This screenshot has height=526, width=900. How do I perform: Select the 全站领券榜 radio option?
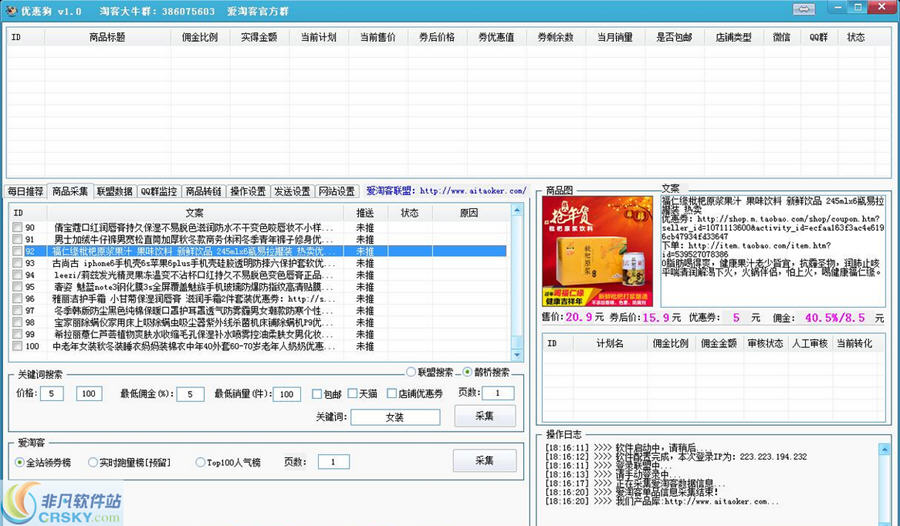(20, 462)
